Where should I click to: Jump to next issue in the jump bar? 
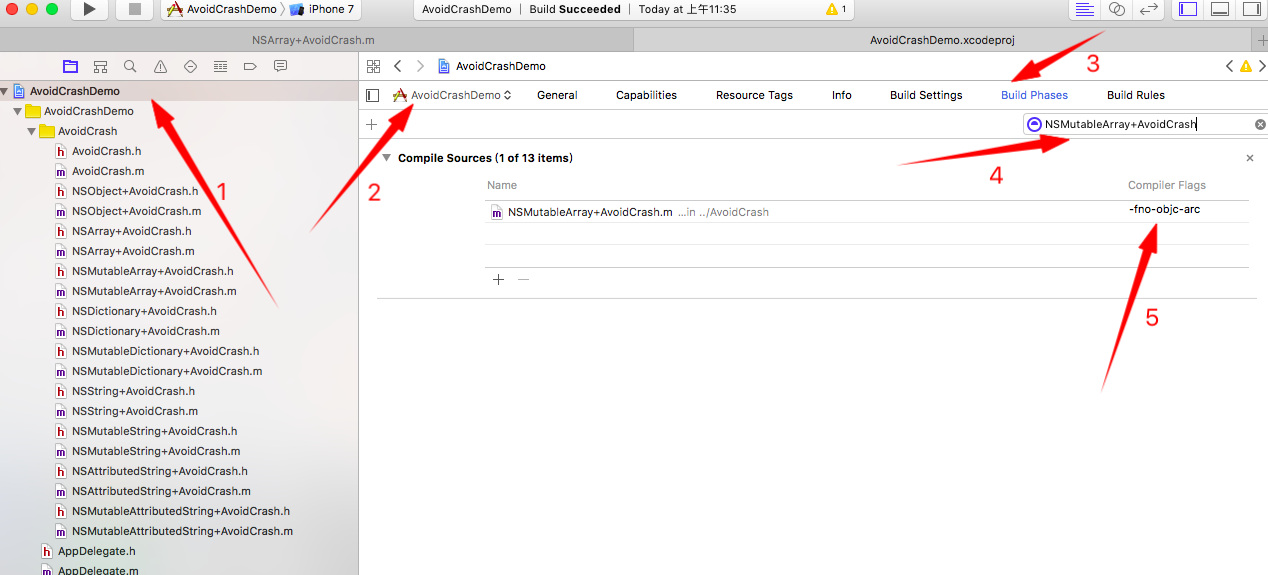(1260, 66)
